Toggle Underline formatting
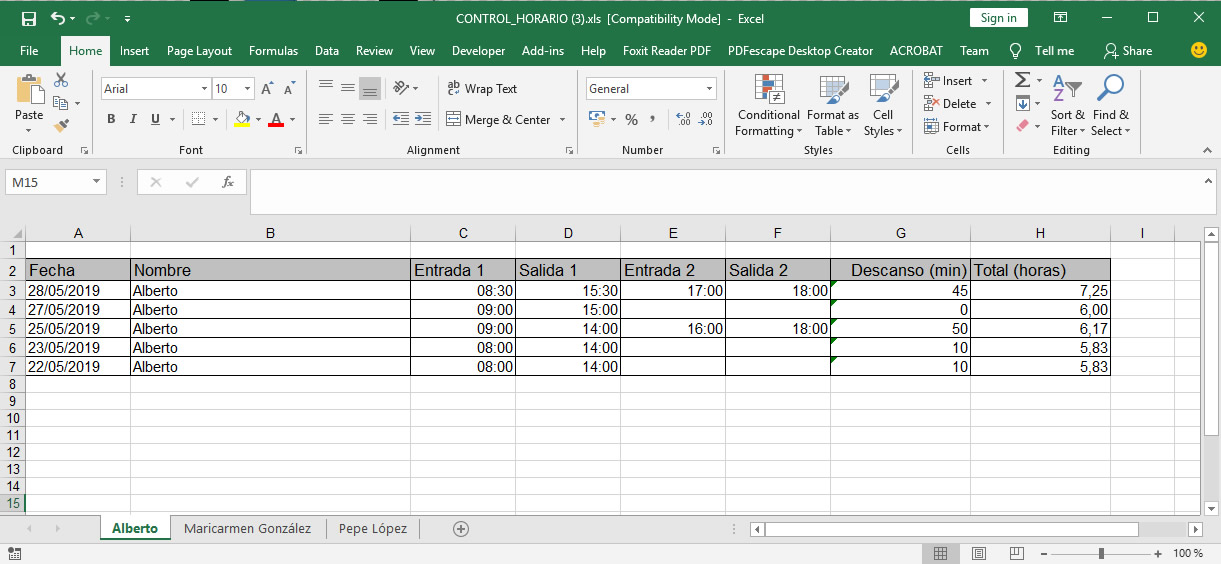 [x=155, y=119]
